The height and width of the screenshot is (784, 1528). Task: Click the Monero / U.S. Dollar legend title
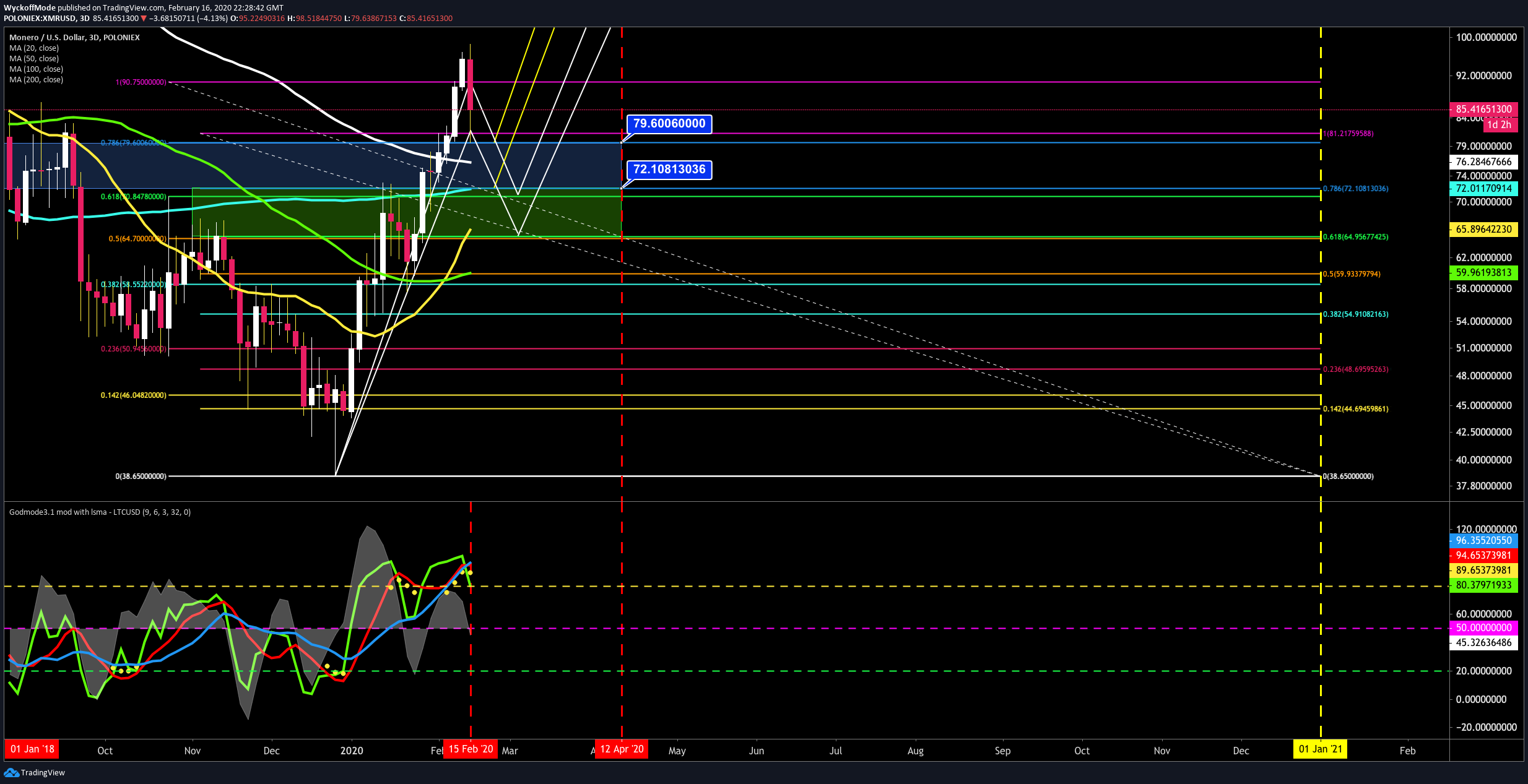click(74, 37)
